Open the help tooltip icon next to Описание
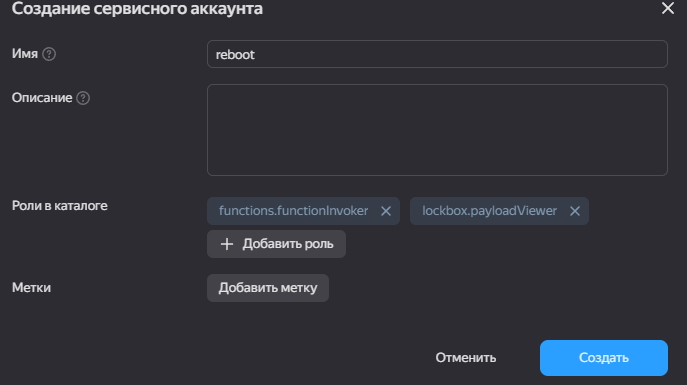The image size is (687, 385). tap(83, 98)
